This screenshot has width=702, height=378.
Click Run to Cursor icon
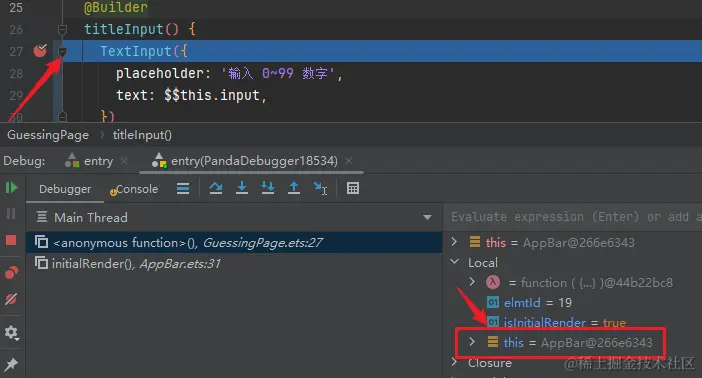point(320,189)
